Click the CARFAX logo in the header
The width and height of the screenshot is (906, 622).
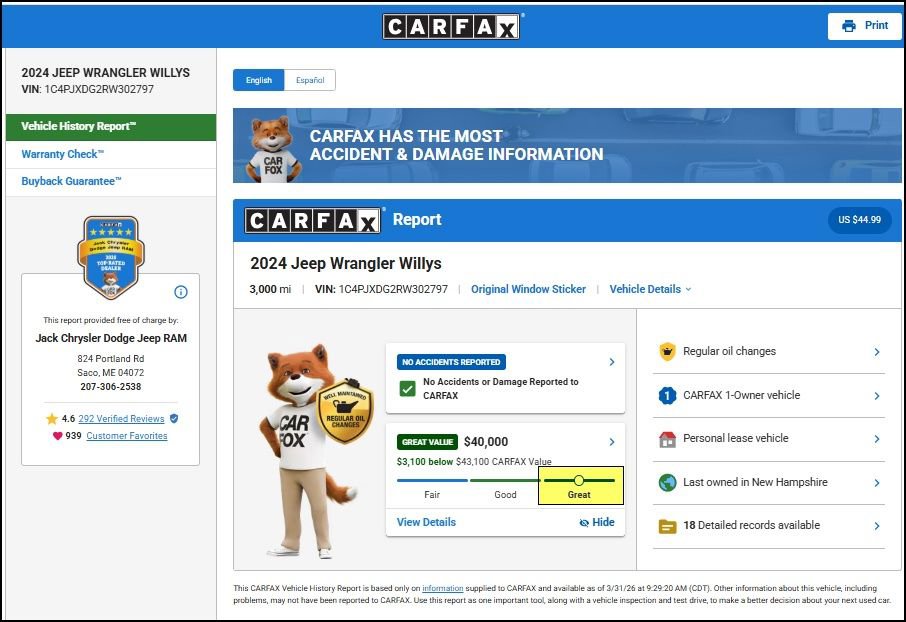[451, 26]
